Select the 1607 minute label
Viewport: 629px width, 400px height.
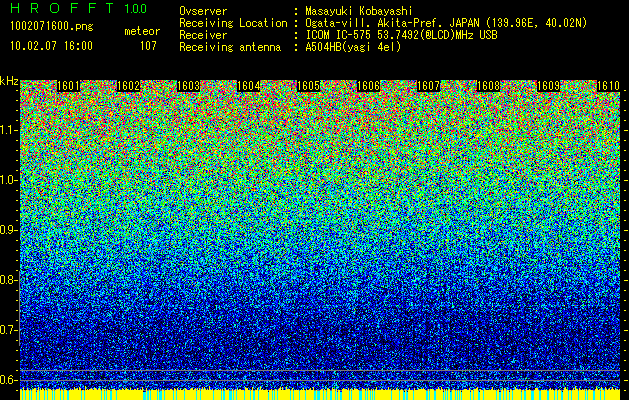[x=428, y=86]
